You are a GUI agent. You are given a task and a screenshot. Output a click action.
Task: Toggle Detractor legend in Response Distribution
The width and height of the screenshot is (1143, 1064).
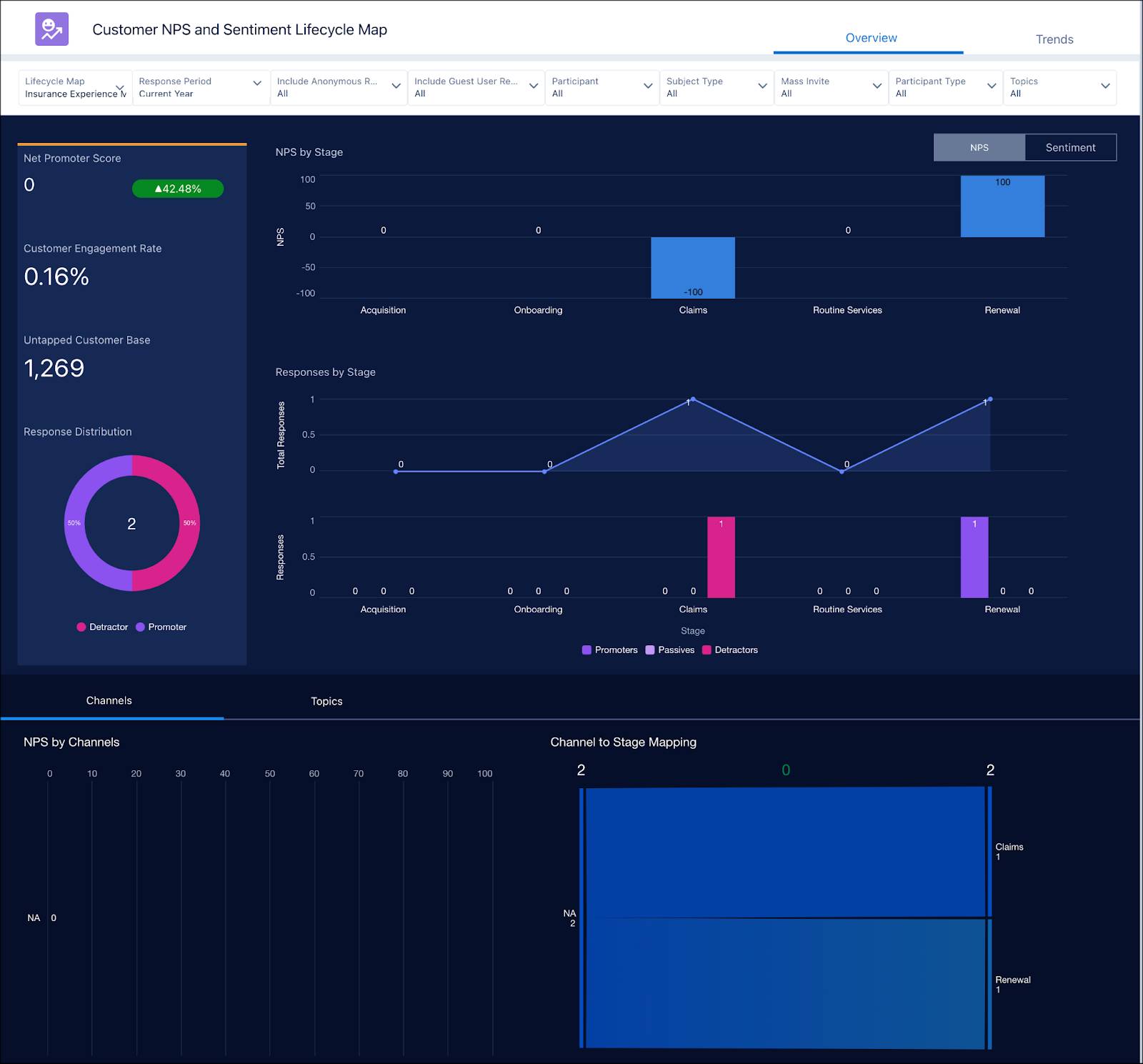(102, 627)
